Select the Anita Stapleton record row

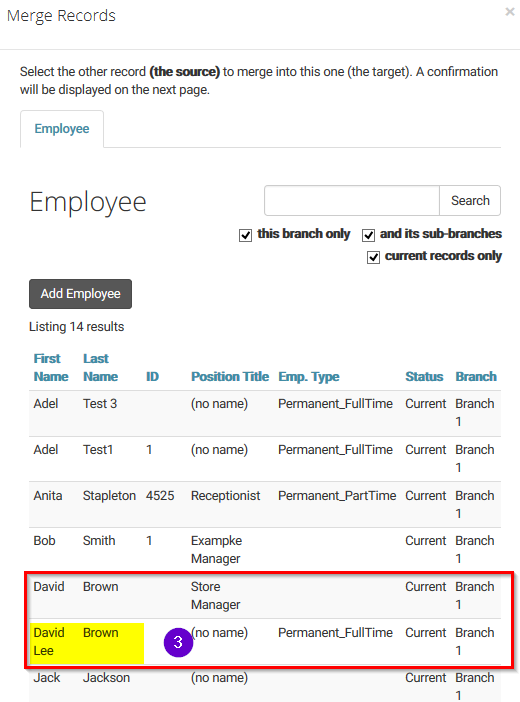(265, 505)
